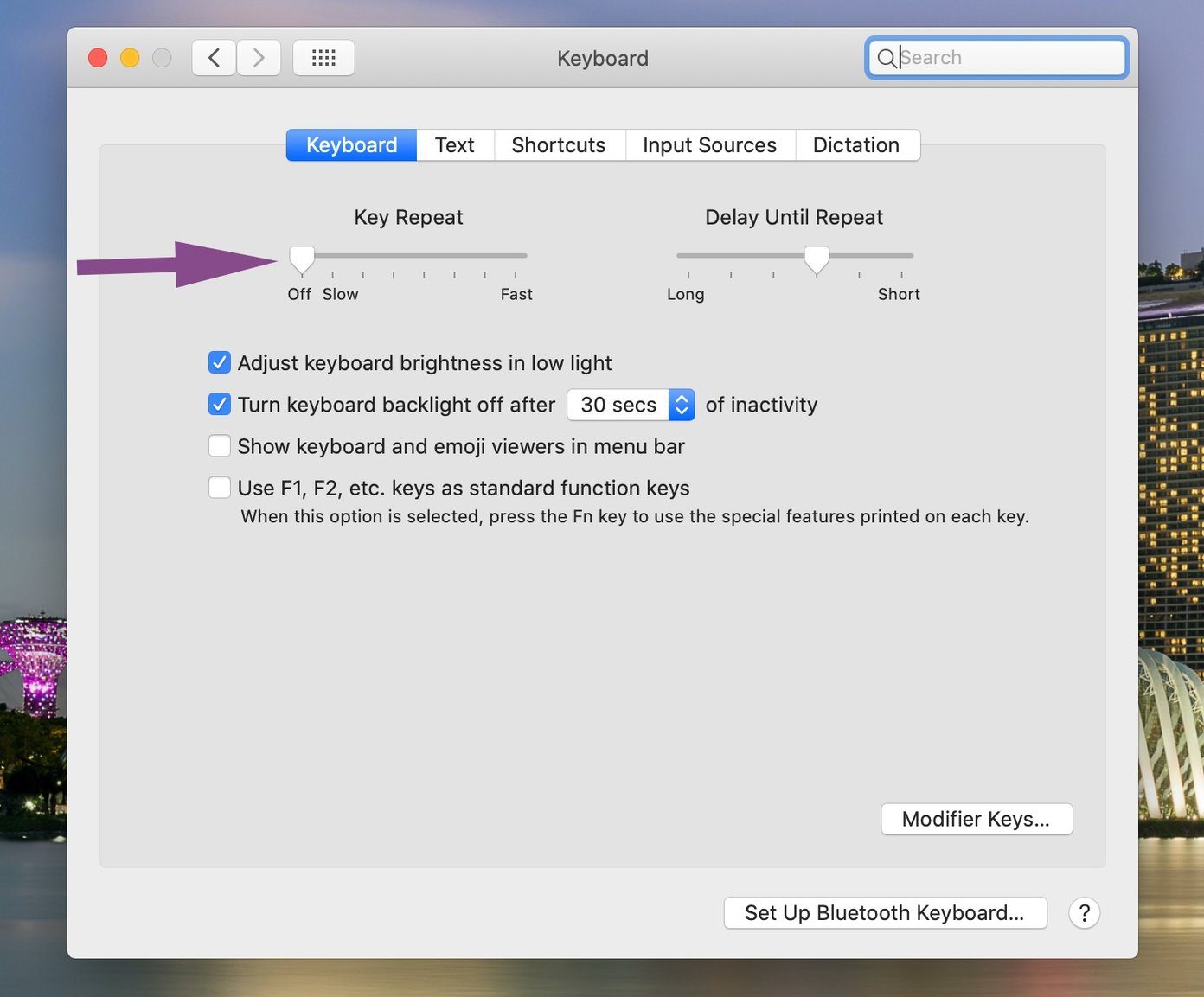Switch to the Text tab

pyautogui.click(x=455, y=145)
